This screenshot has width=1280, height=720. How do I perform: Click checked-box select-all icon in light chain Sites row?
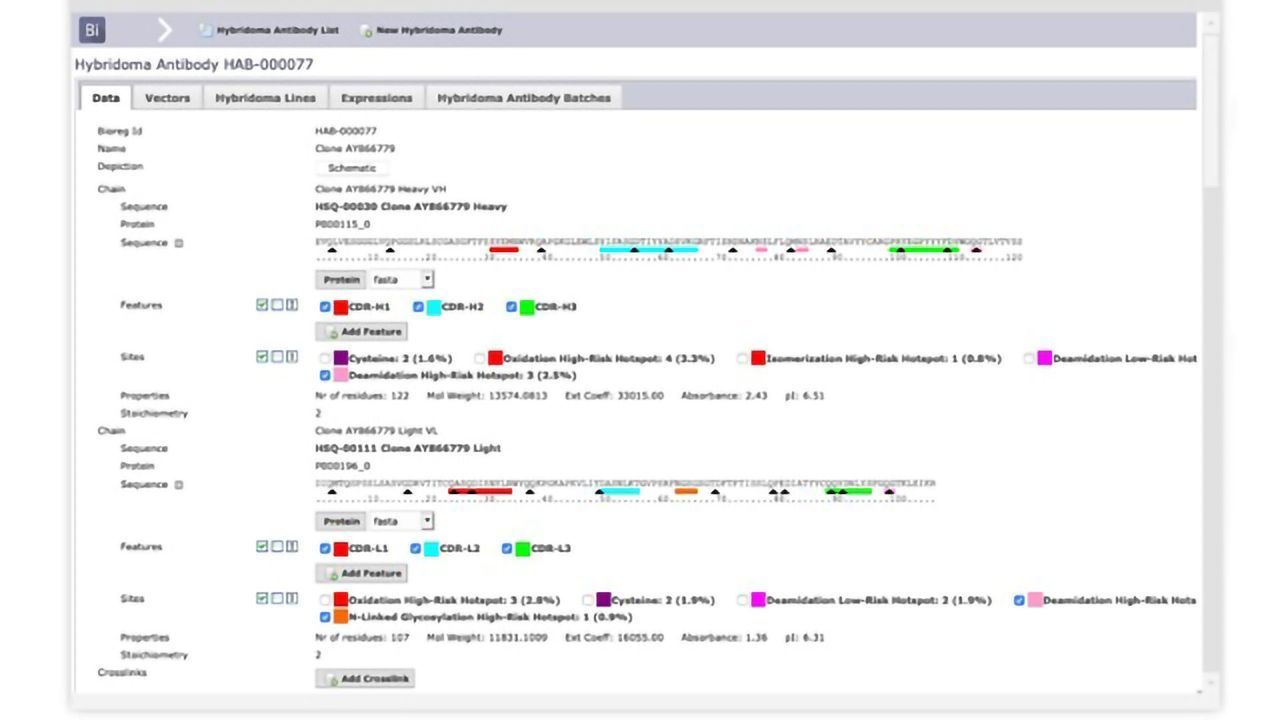pyautogui.click(x=262, y=598)
